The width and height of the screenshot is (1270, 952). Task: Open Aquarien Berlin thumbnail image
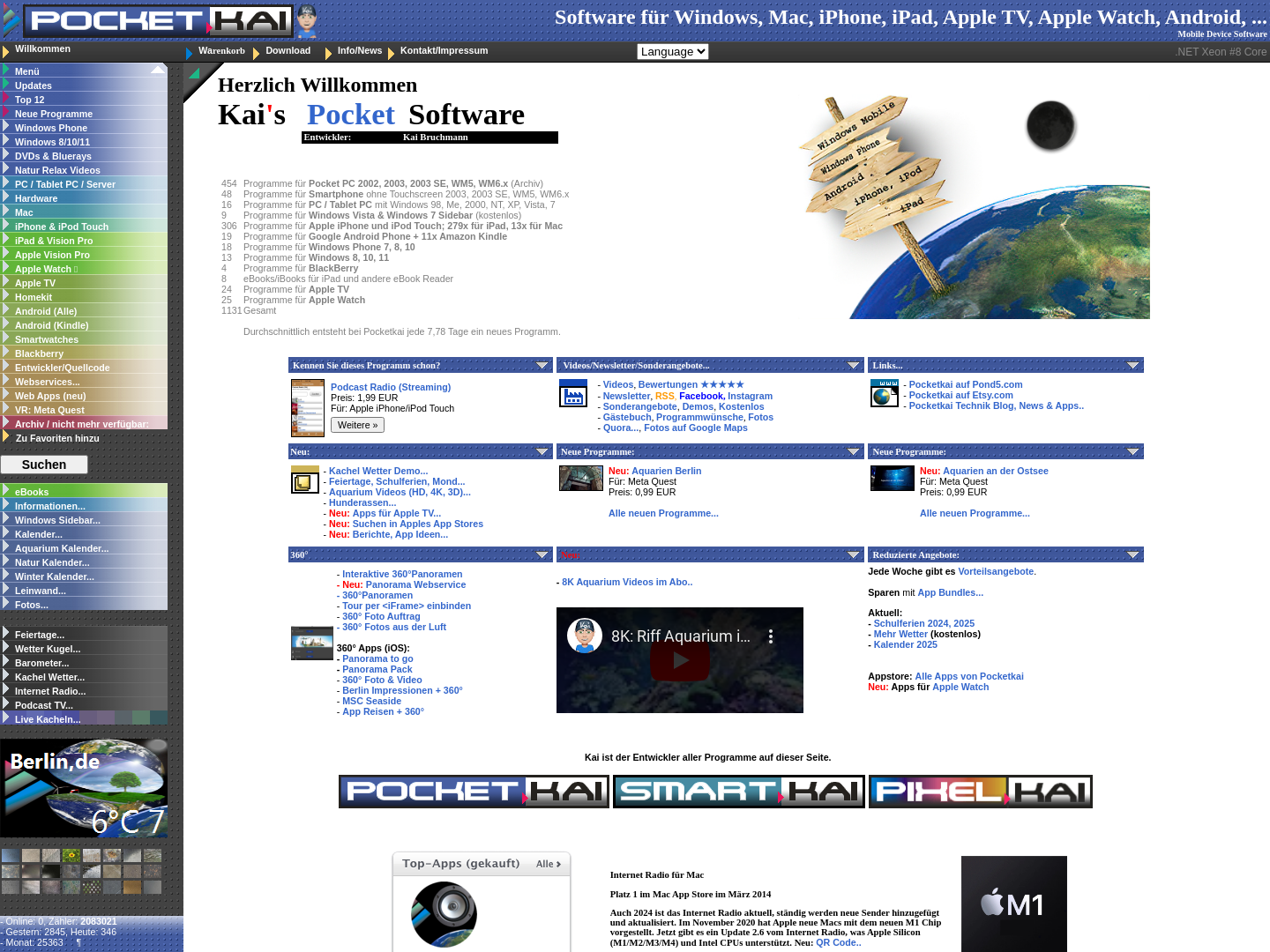(581, 478)
